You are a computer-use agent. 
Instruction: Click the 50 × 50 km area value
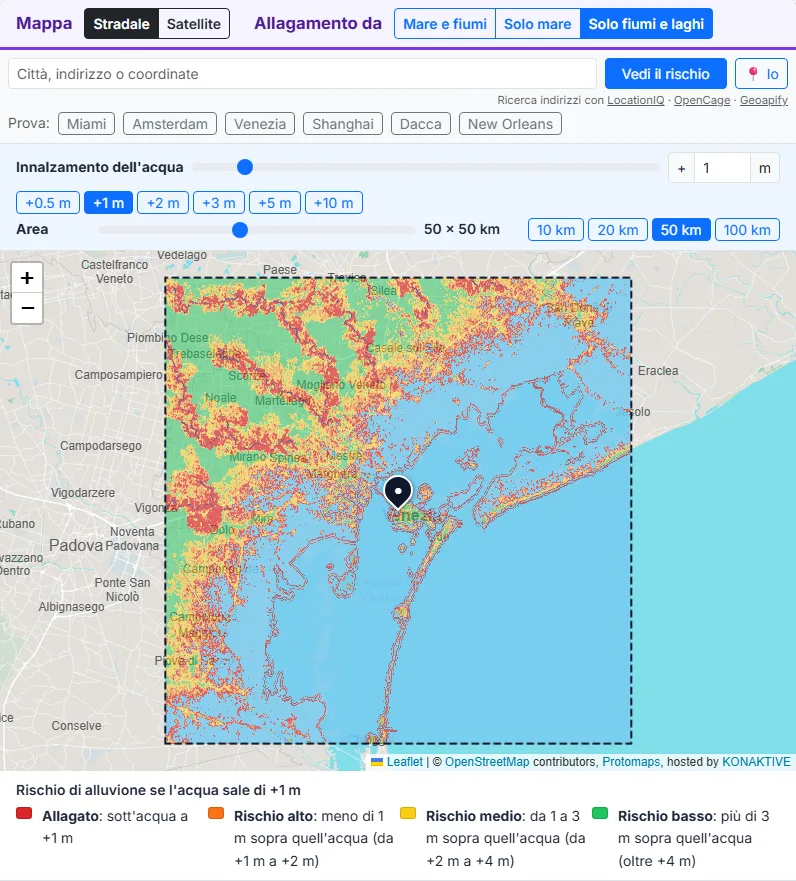[x=462, y=229]
